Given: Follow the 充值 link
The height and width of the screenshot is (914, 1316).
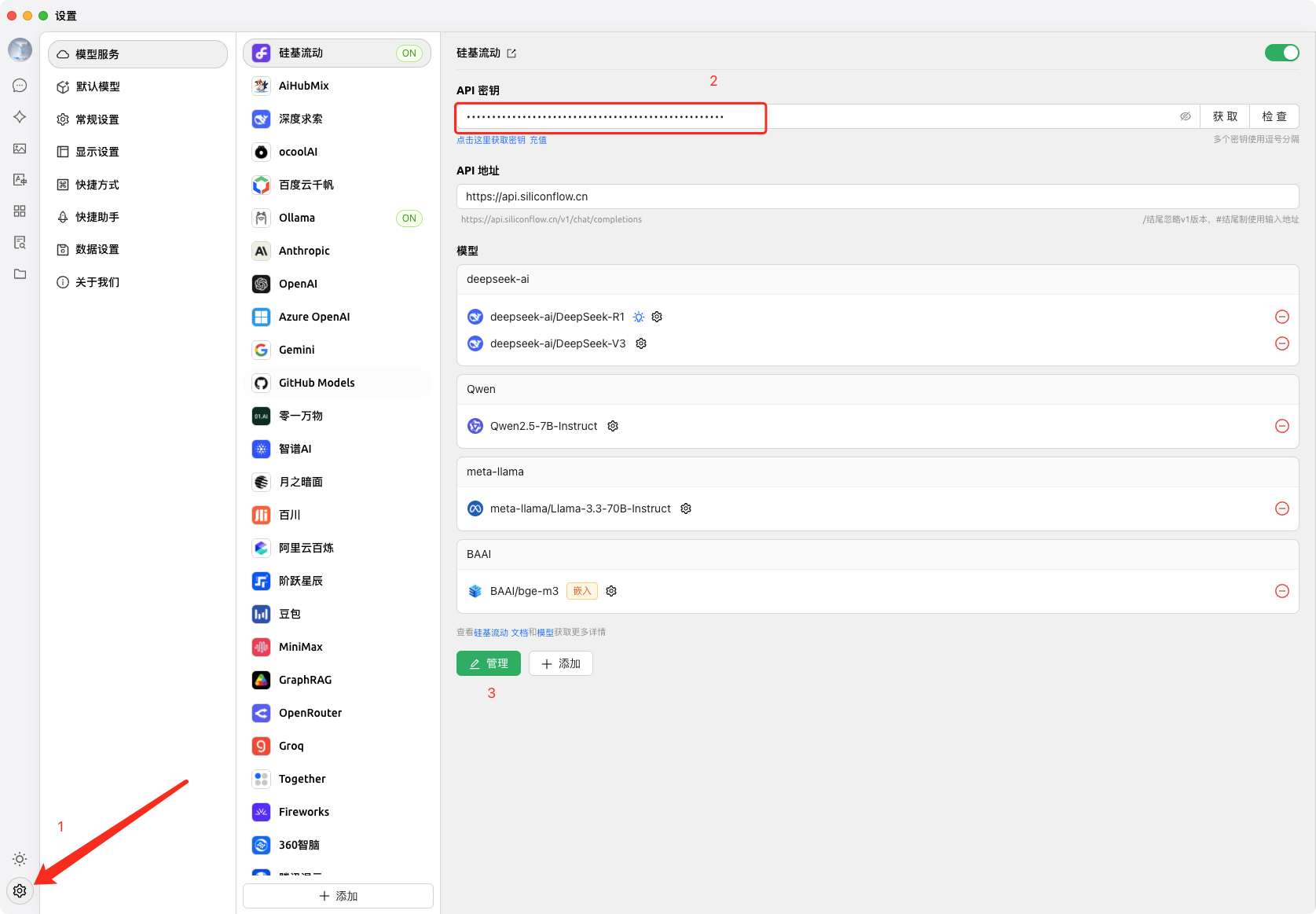Looking at the screenshot, I should (538, 140).
